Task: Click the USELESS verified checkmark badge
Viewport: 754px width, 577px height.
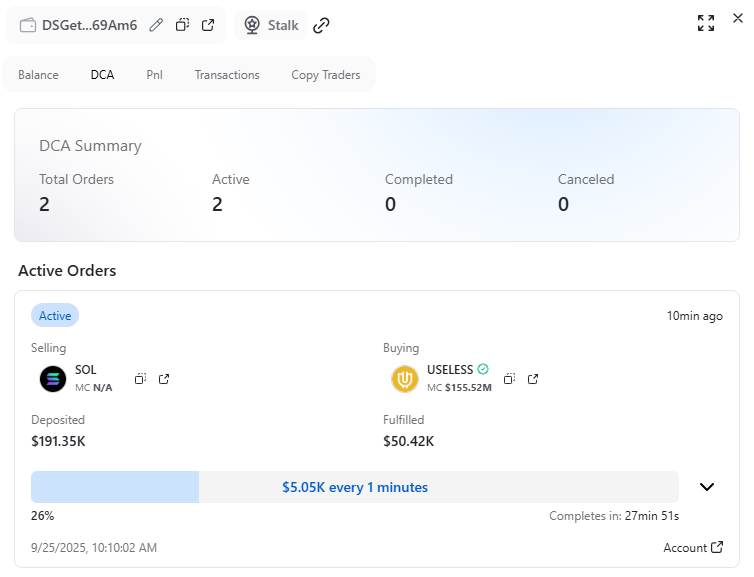Action: coord(483,369)
